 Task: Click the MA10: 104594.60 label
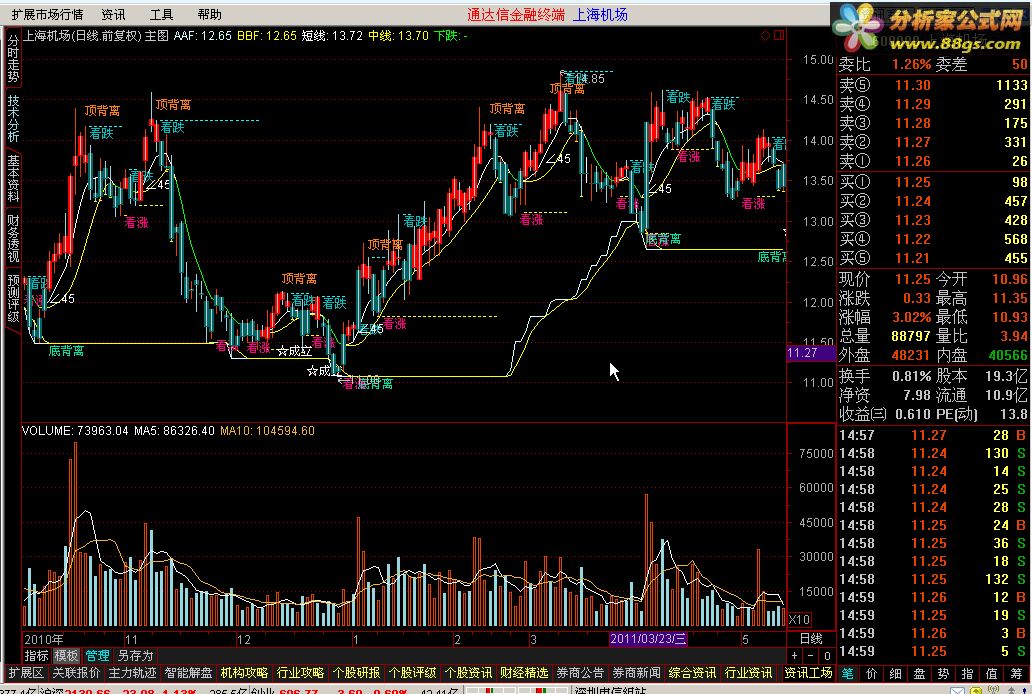coord(267,431)
